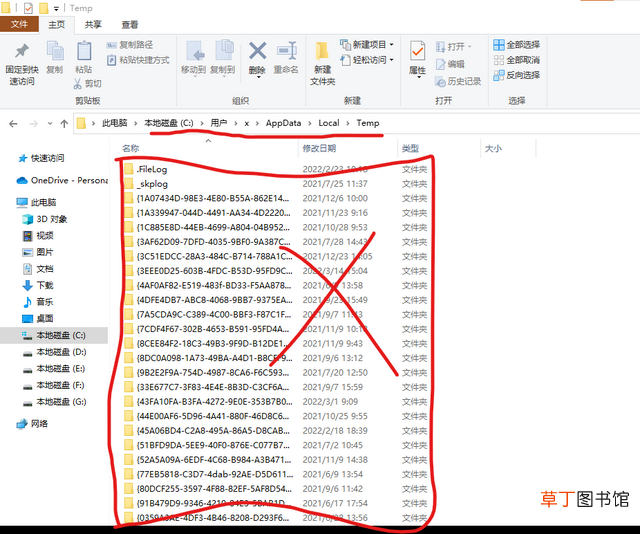This screenshot has width=640, height=534.
Task: Open the New item dropdown
Action: [x=367, y=44]
